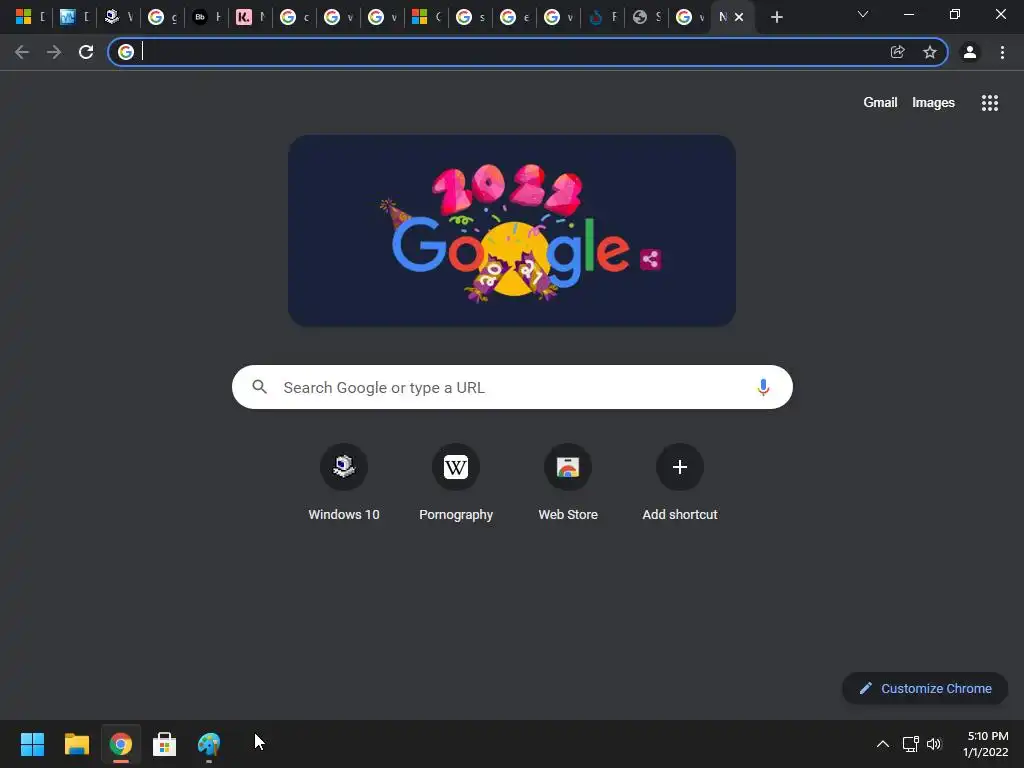Add a new shortcut tile
This screenshot has width=1024, height=768.
point(680,483)
